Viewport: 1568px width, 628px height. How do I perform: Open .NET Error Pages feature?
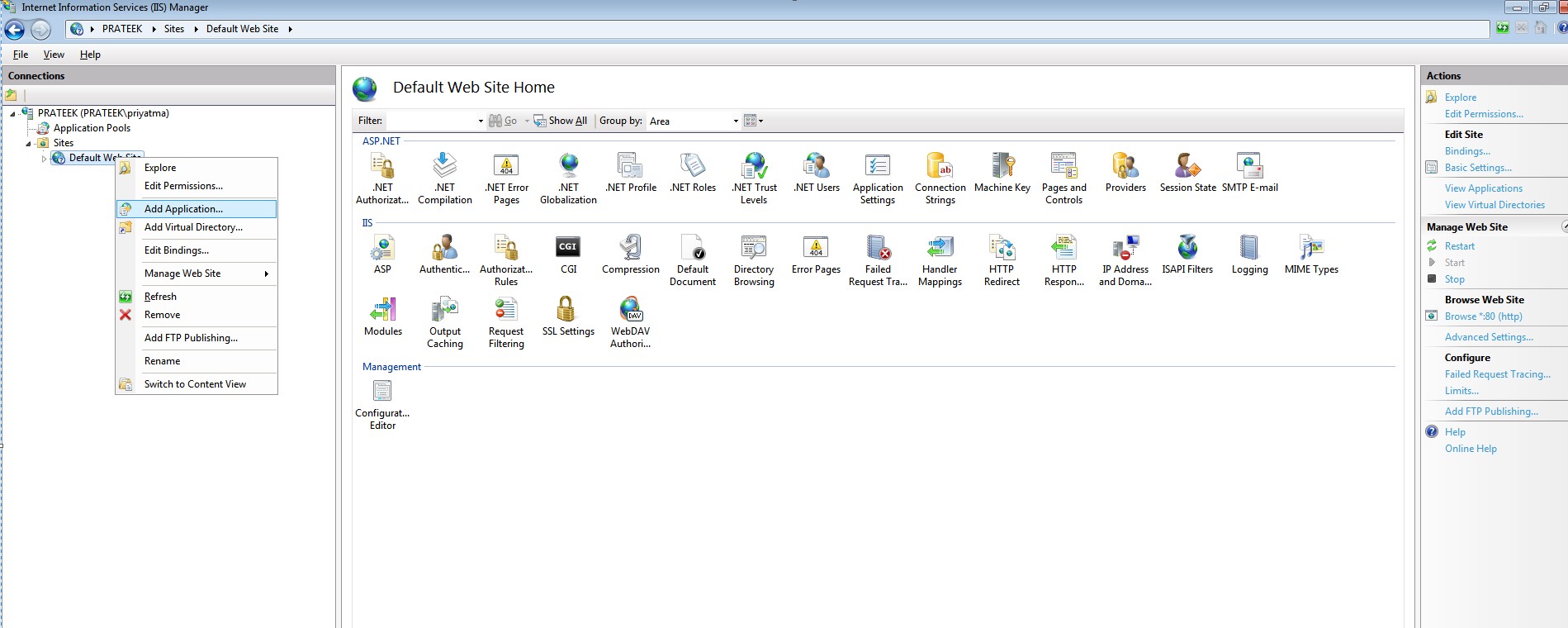coord(506,178)
